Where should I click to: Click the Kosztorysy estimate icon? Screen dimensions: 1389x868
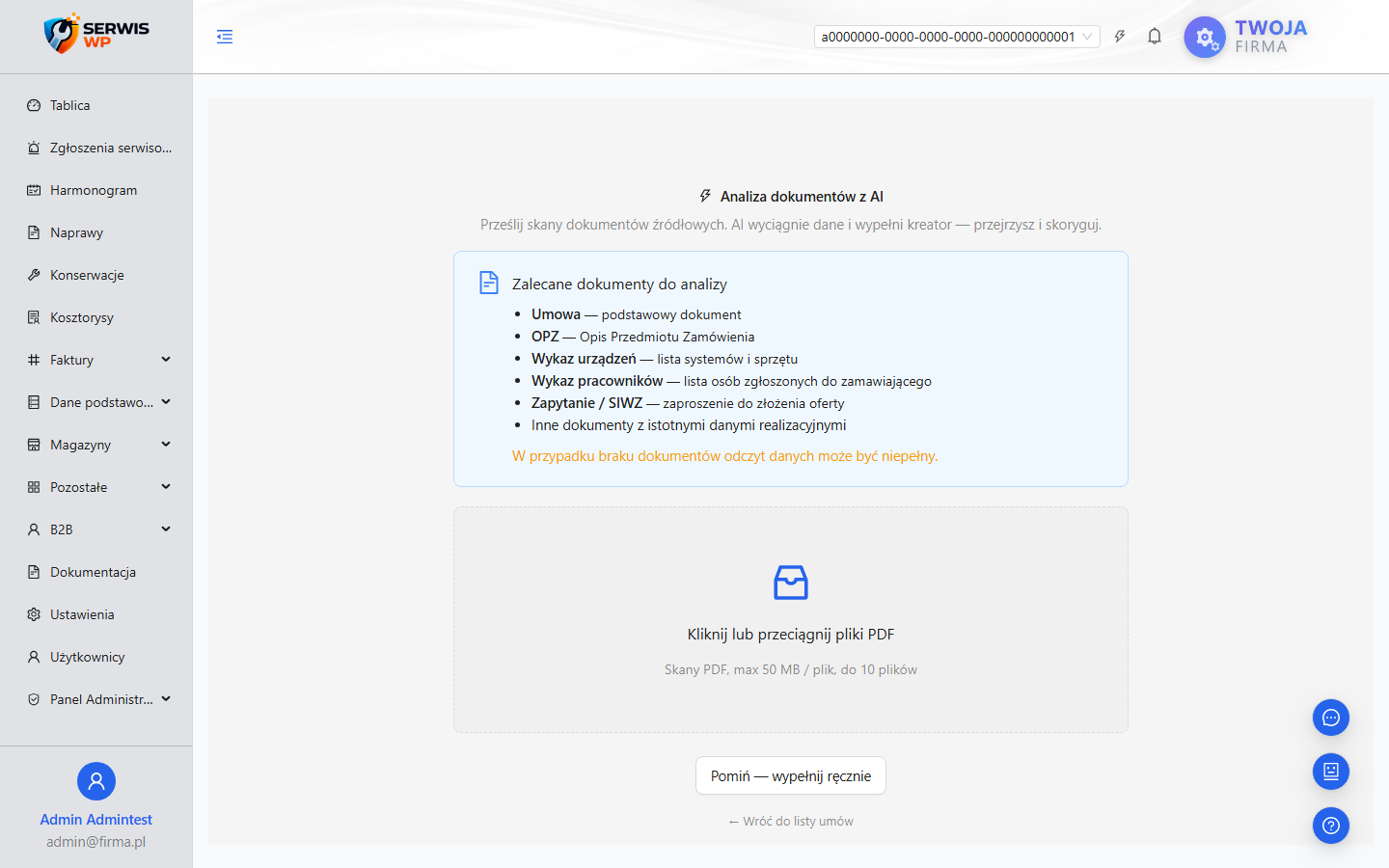pyautogui.click(x=34, y=317)
